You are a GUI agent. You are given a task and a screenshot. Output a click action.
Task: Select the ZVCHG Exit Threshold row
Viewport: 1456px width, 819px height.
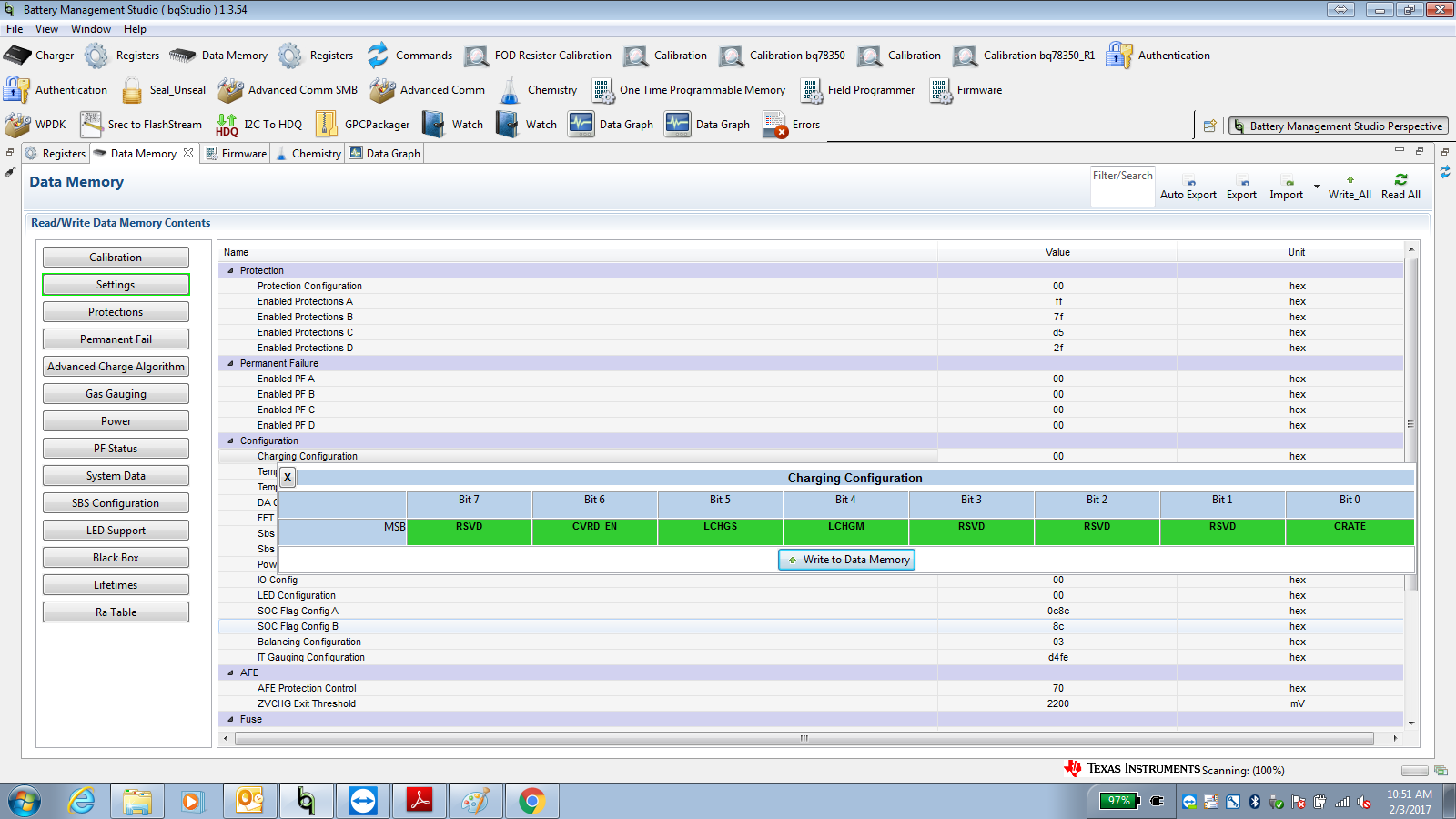[x=810, y=704]
